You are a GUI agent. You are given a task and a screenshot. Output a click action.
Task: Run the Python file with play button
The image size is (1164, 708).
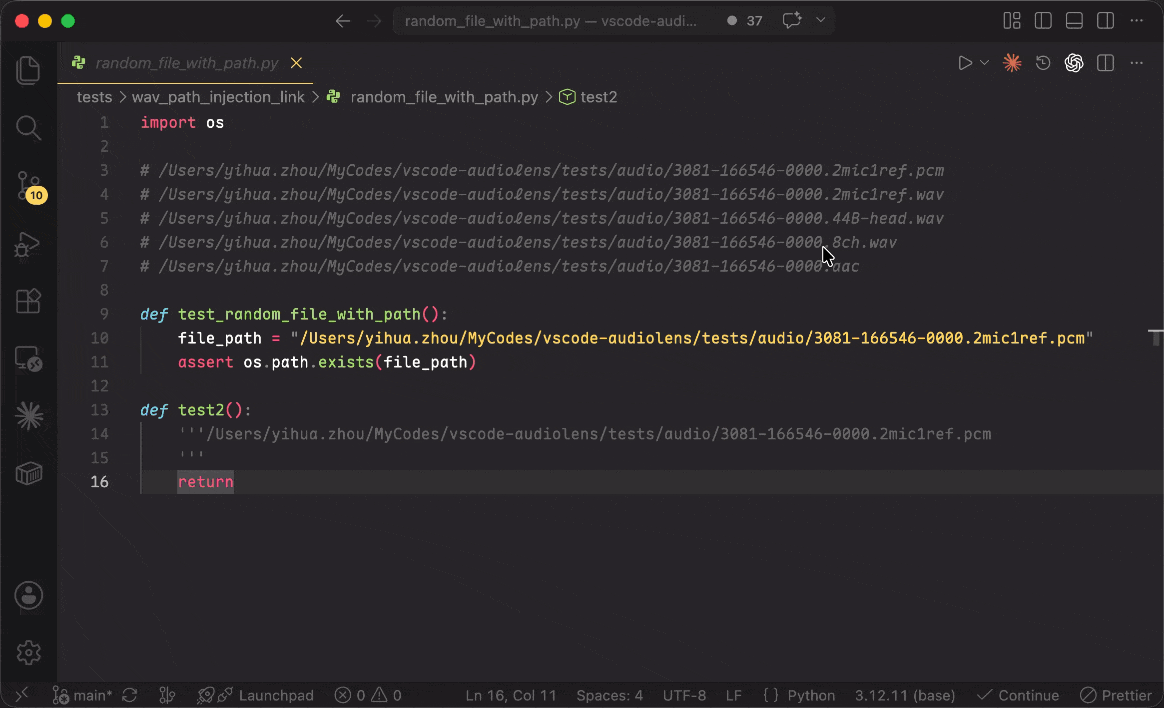click(964, 63)
